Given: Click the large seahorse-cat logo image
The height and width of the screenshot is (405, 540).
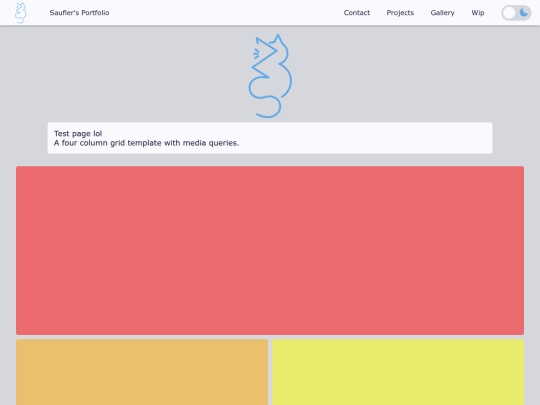Looking at the screenshot, I should coord(270,76).
